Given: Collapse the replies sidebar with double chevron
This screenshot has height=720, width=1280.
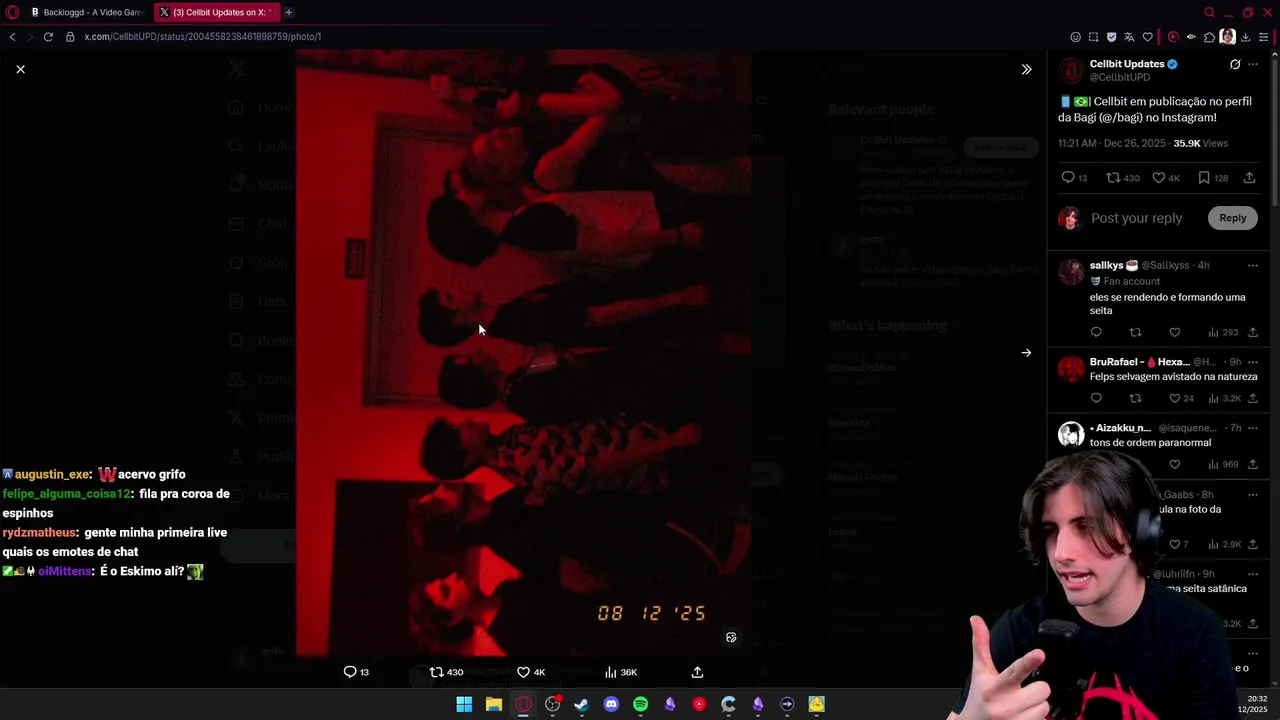Looking at the screenshot, I should point(1026,69).
